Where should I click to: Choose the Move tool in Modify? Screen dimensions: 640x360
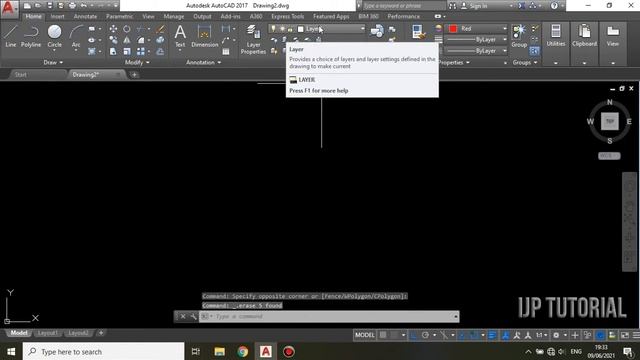point(113,29)
